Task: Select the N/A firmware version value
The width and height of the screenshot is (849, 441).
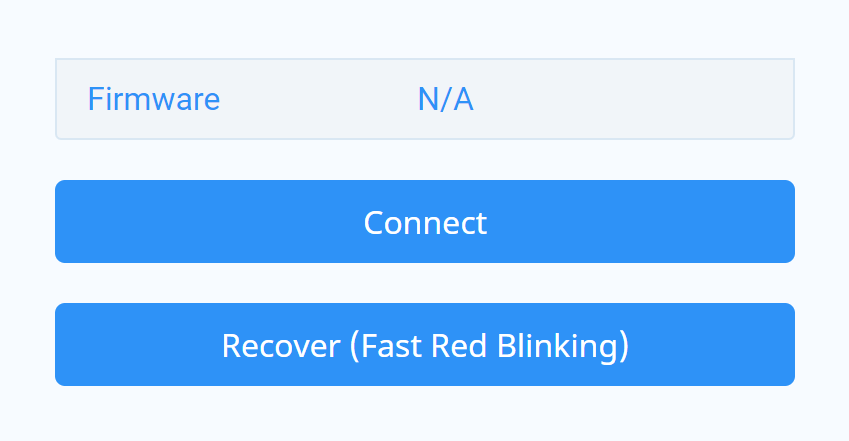Action: pos(445,99)
